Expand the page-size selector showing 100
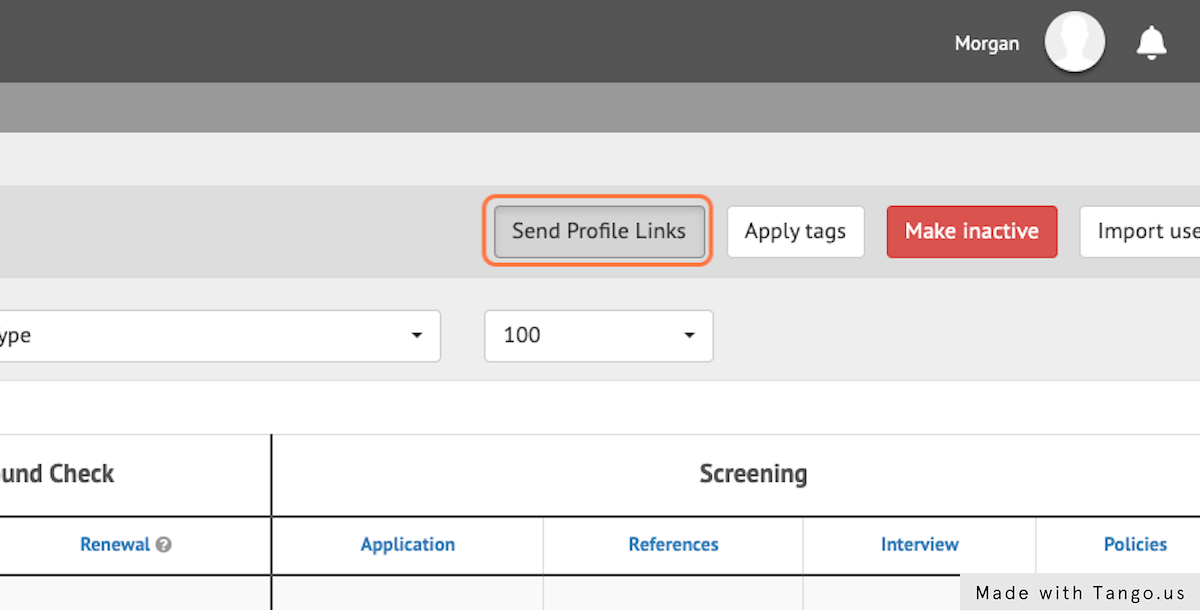This screenshot has width=1200, height=611. pyautogui.click(x=598, y=336)
